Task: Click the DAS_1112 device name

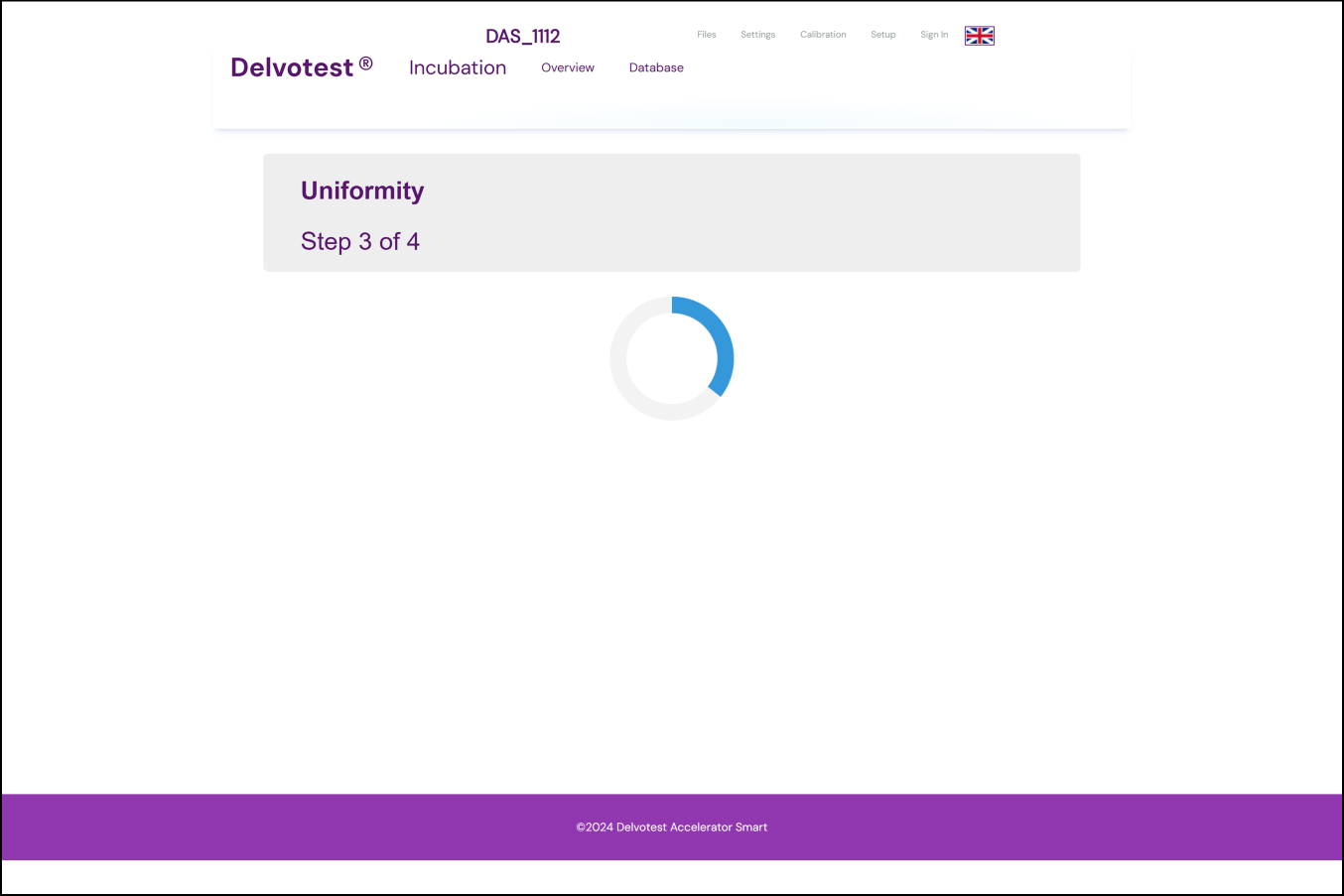Action: click(x=522, y=37)
